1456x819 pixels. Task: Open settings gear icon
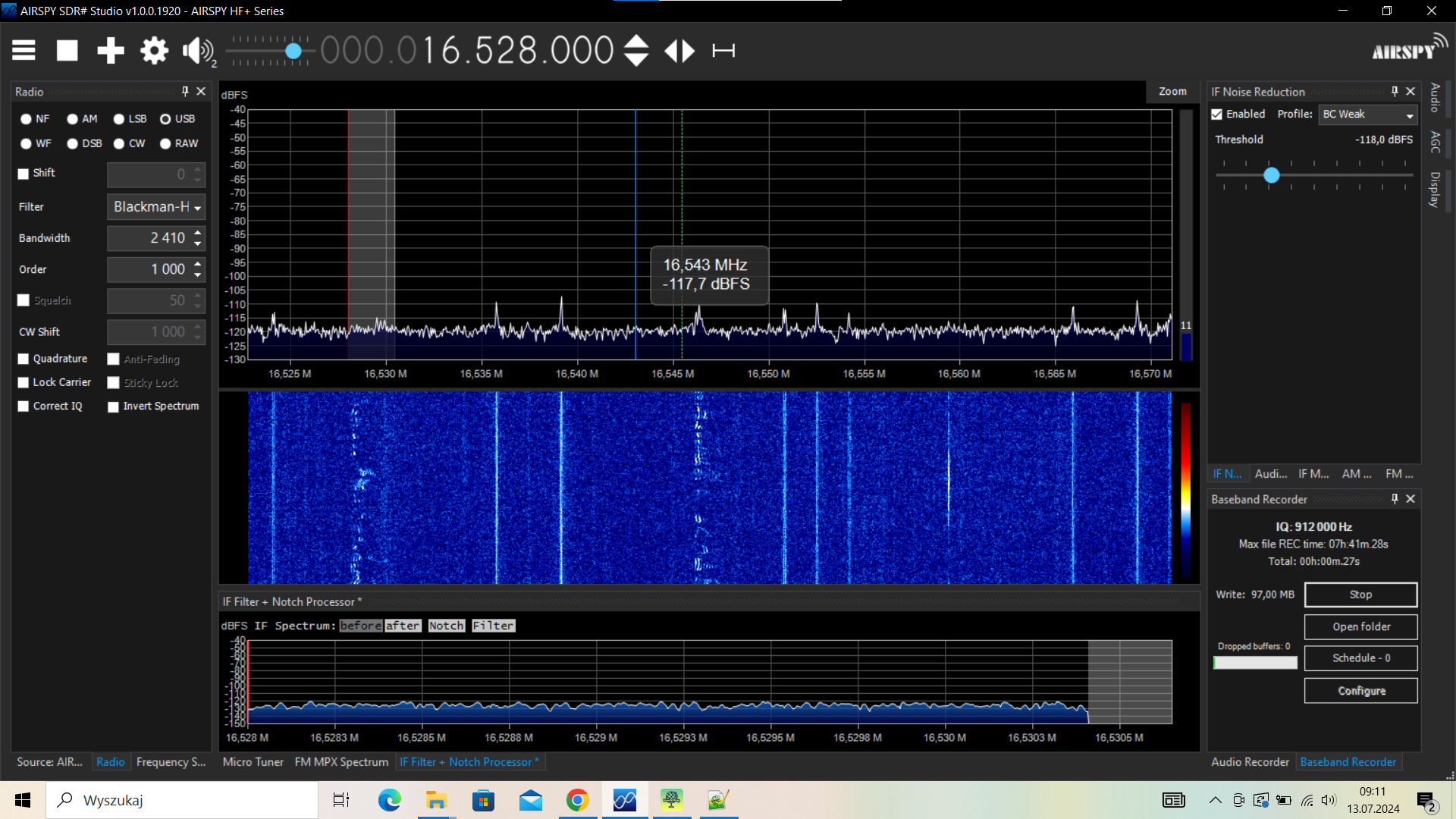tap(154, 51)
